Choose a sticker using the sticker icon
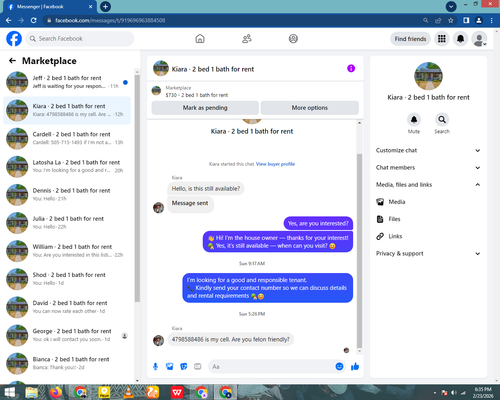This screenshot has height=400, width=500. 184,367
